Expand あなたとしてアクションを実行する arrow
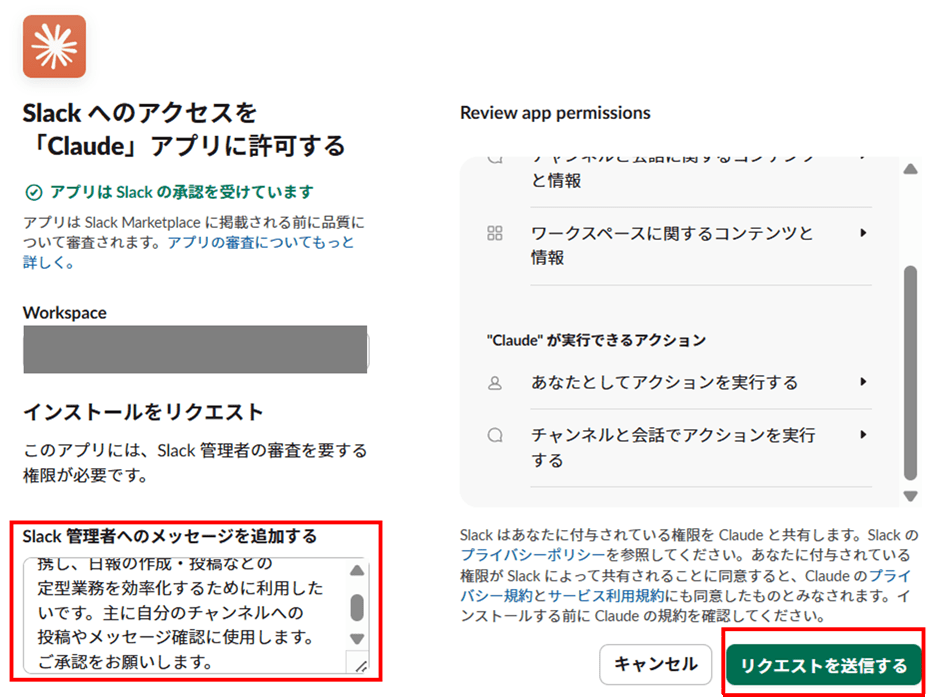 tap(863, 382)
